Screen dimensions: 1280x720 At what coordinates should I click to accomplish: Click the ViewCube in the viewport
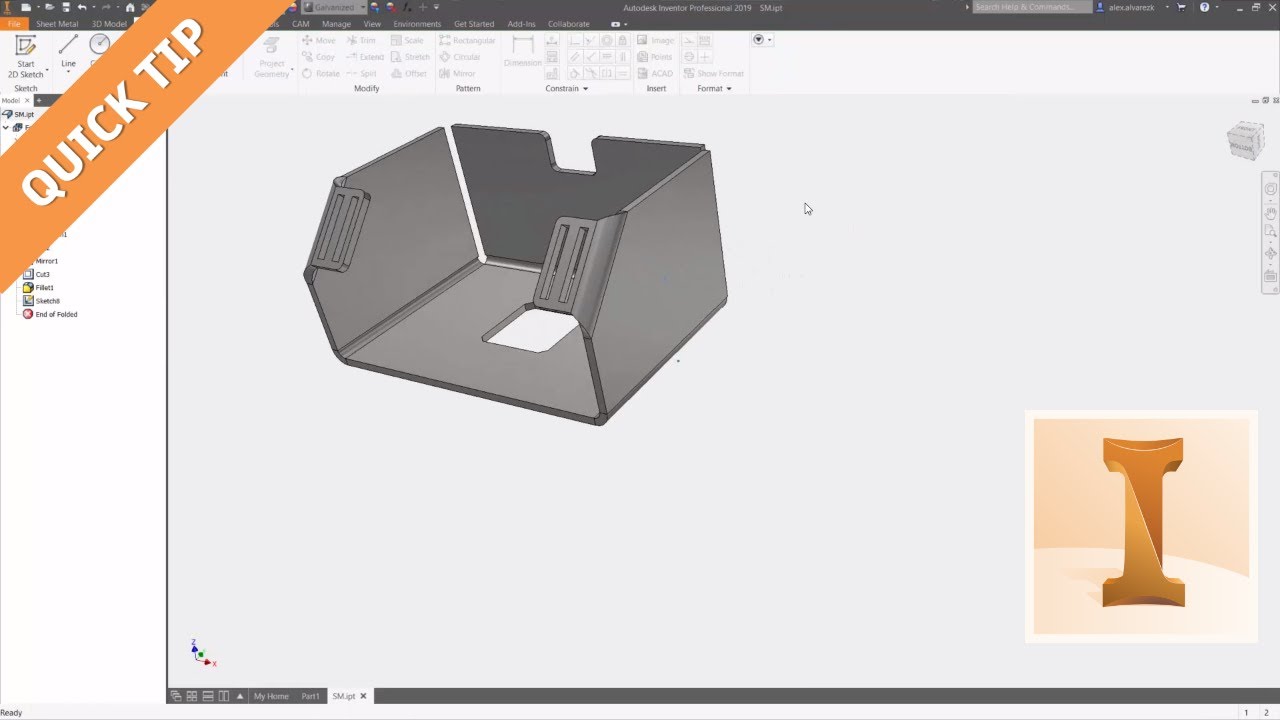[x=1246, y=141]
